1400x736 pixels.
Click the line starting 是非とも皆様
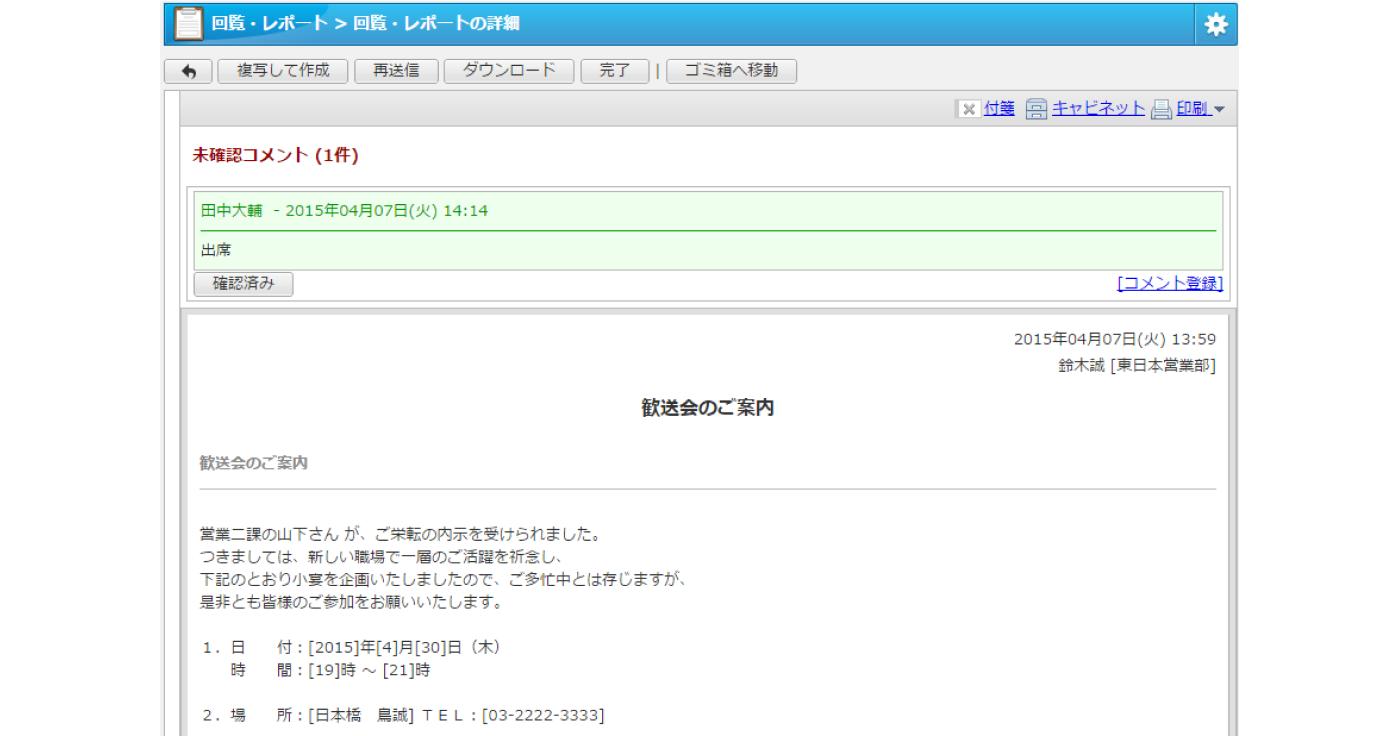tap(351, 603)
